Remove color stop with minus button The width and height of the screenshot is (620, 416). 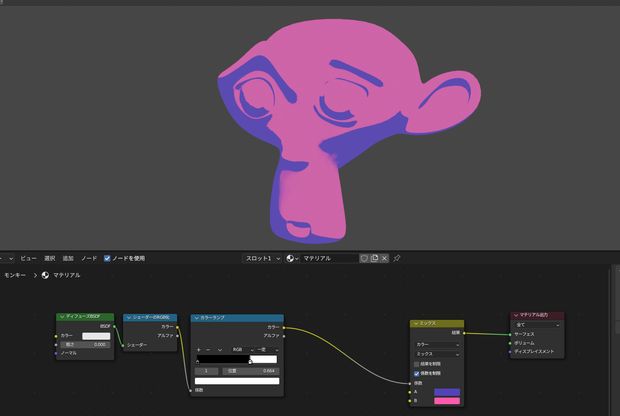pos(208,350)
